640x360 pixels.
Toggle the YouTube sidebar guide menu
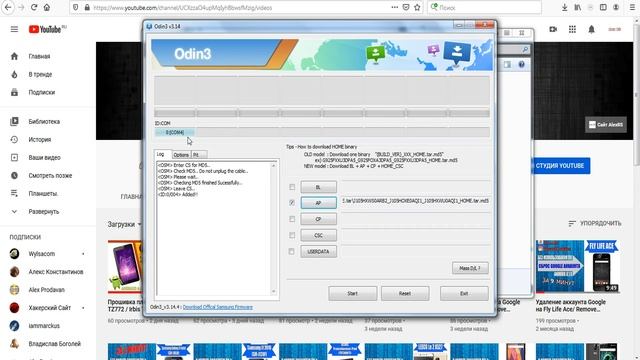click(x=14, y=29)
